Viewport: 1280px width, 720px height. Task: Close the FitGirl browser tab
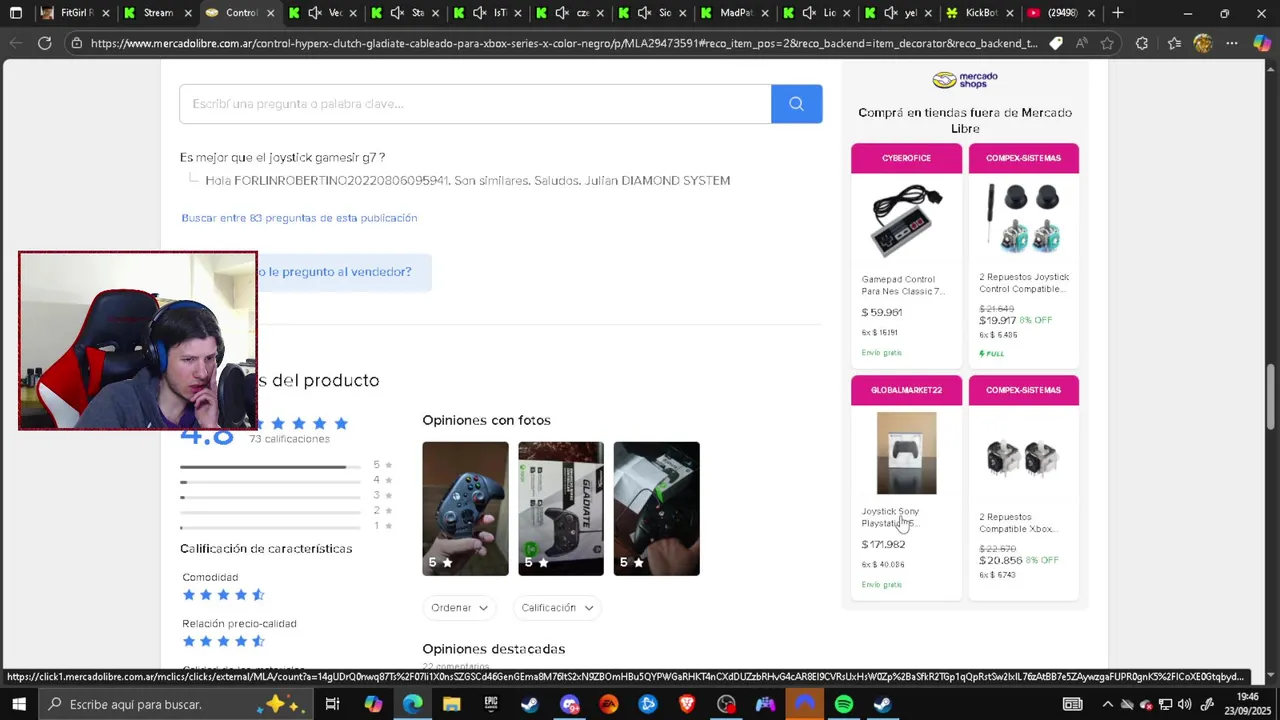[x=105, y=13]
